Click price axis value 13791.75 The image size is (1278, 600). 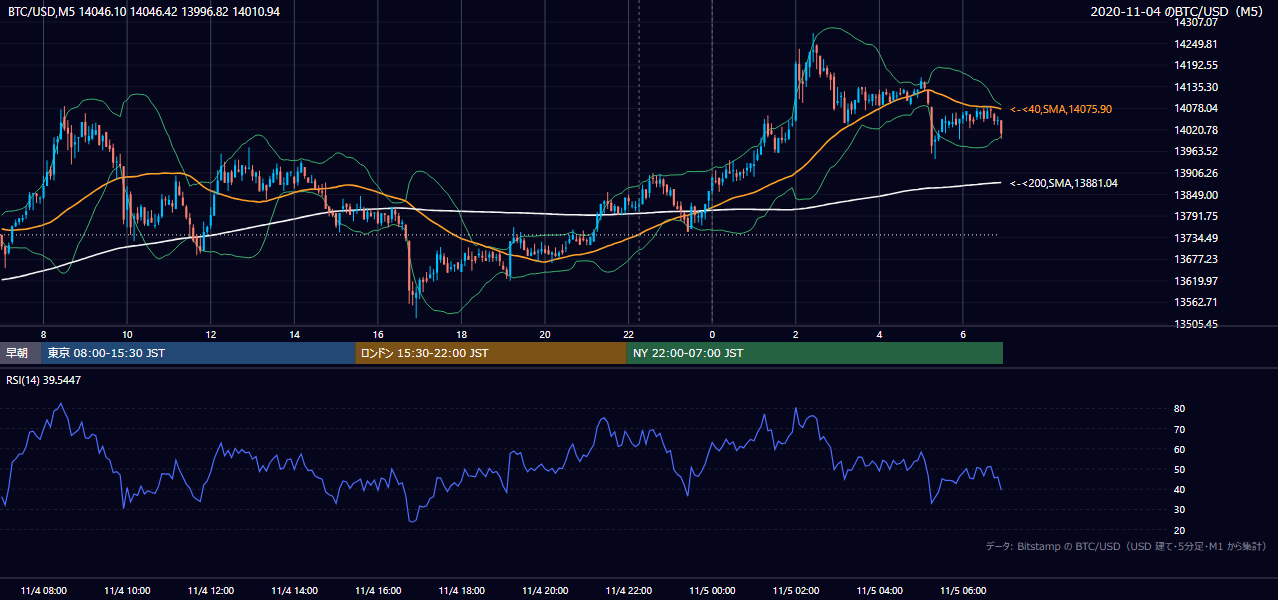click(1195, 216)
